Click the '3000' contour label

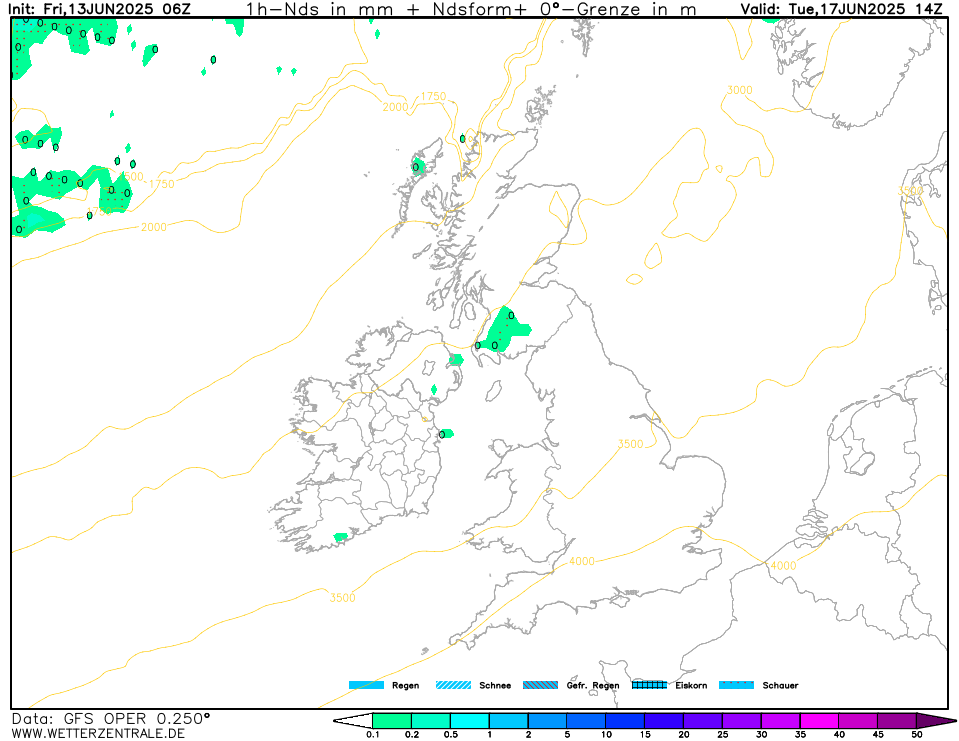(x=739, y=90)
